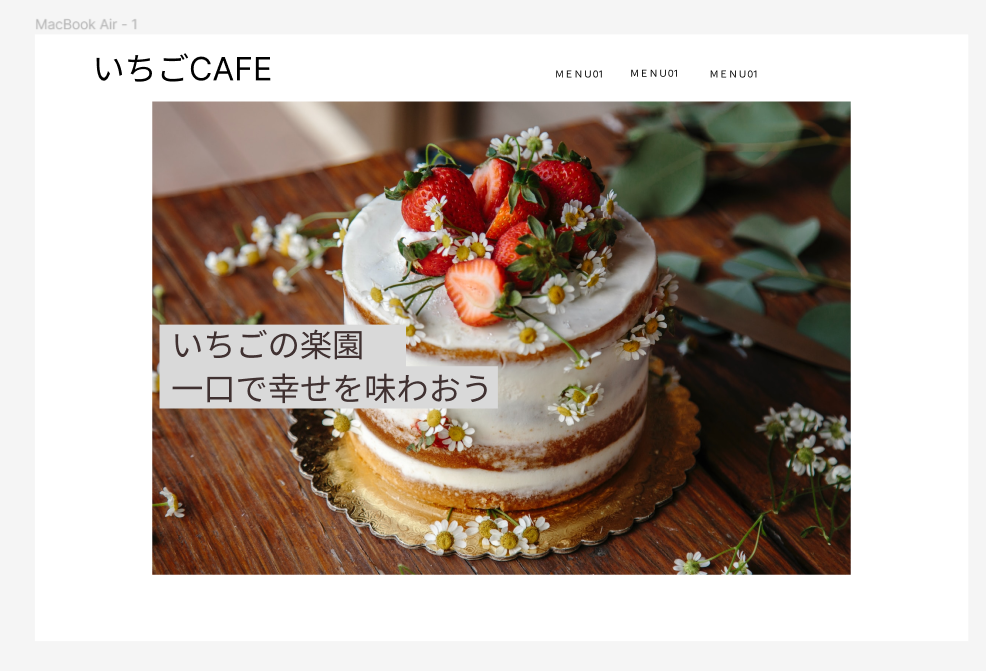Click the blank white area below the hero image

point(501,607)
